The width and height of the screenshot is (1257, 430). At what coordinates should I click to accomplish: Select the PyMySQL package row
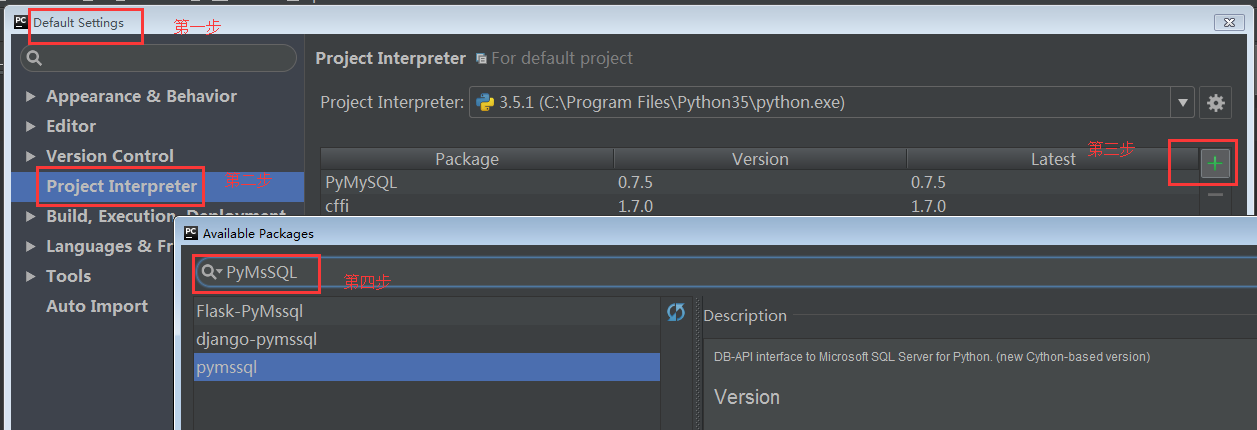point(760,183)
